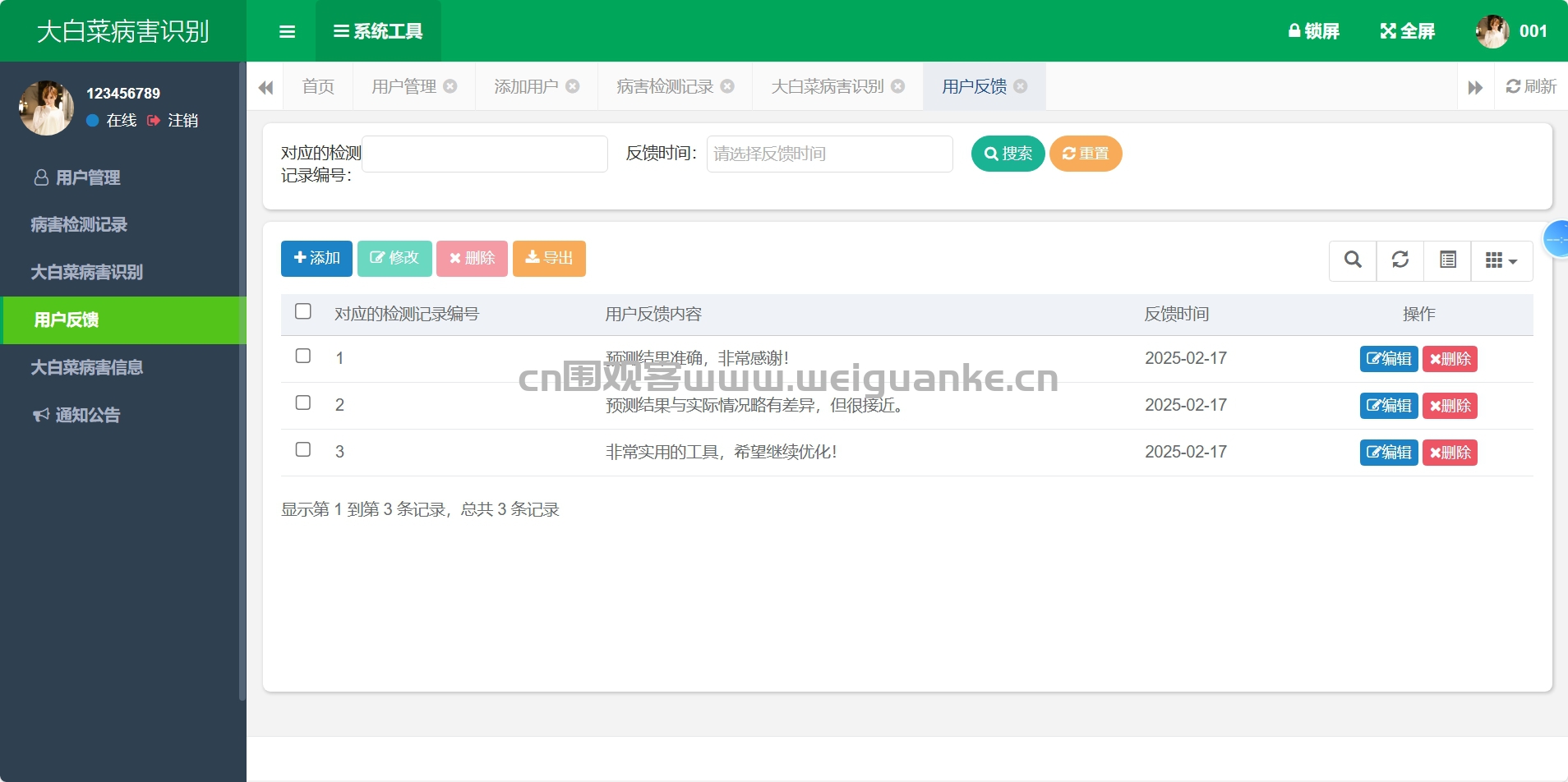Click 编辑 for row 1

pyautogui.click(x=1389, y=359)
